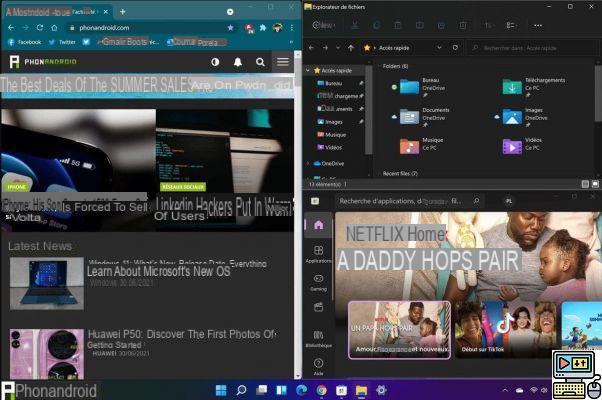Open the Début sur TikTok card

click(506, 329)
